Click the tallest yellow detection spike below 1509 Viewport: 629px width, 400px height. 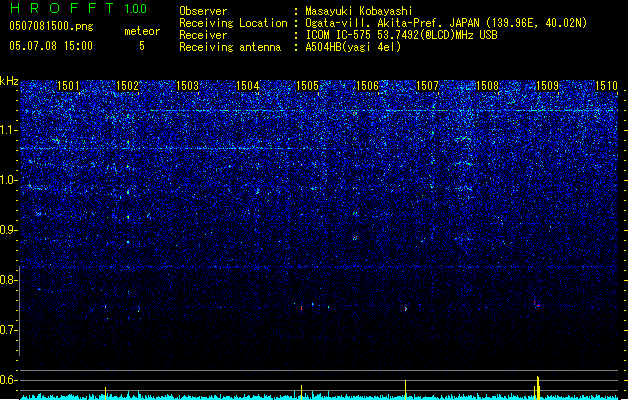[538, 388]
